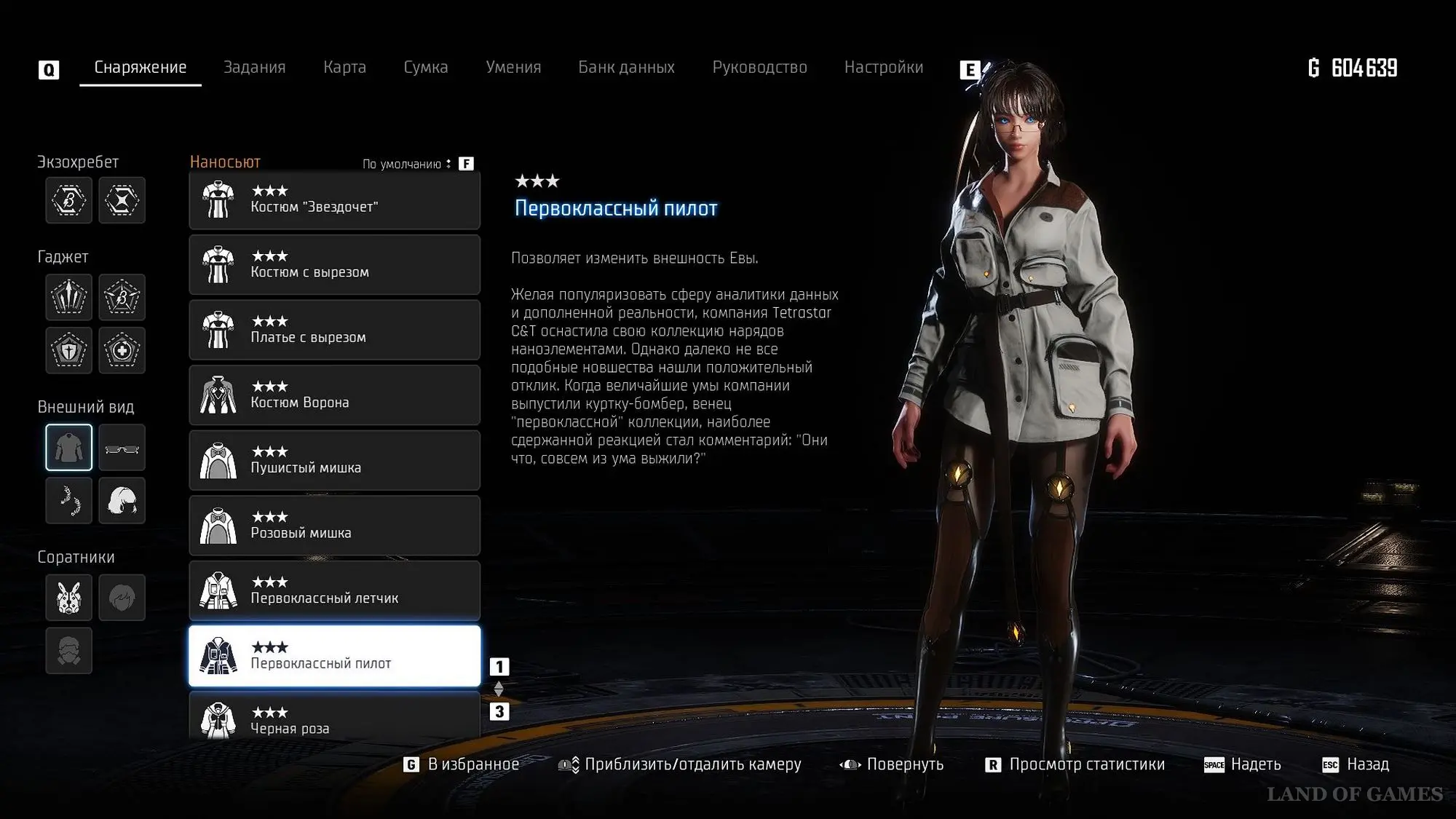Select the Первоклассный летчик nanosuit
Screen dimensions: 1456x819
pyautogui.click(x=334, y=590)
